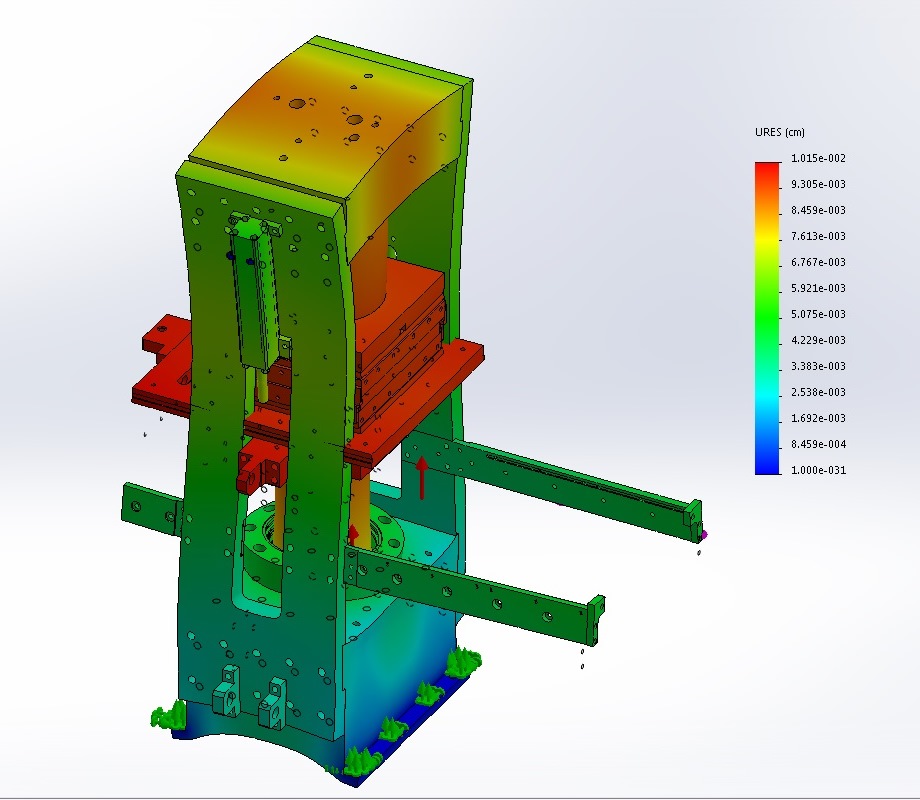The image size is (920, 800).
Task: Select the URES (cm) legend title
Action: 780,132
